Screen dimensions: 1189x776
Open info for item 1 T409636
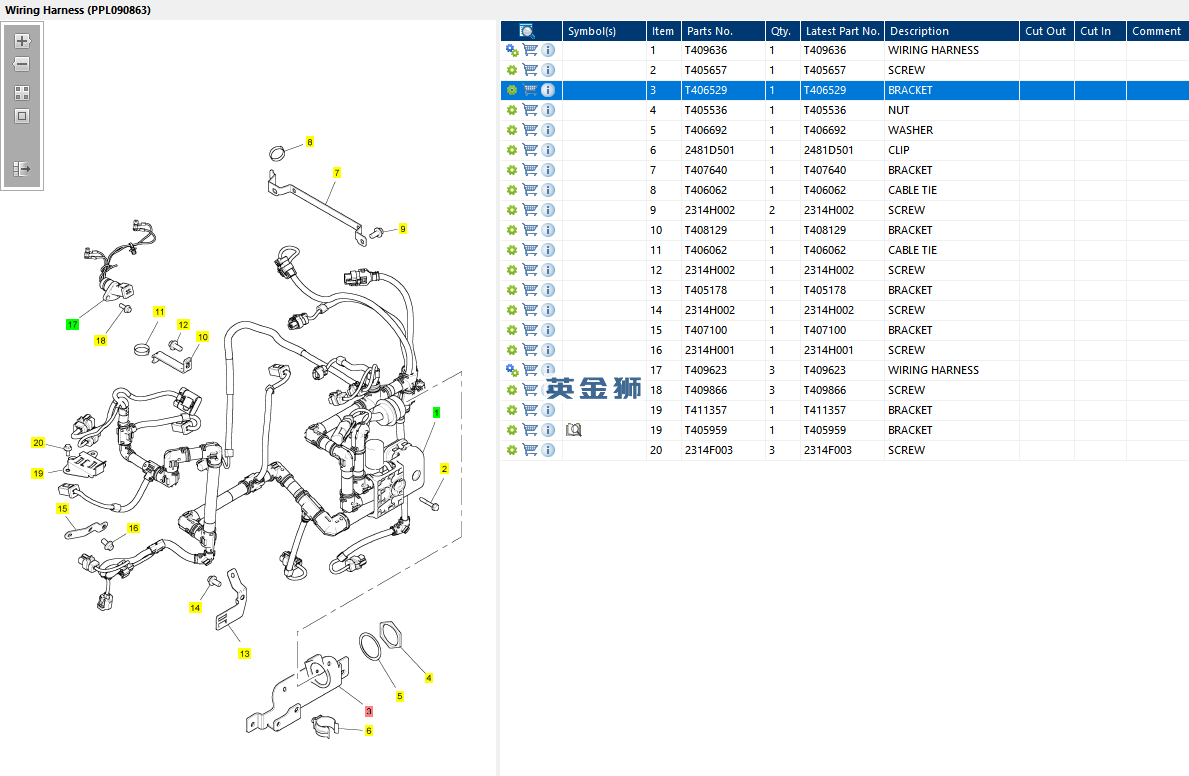tap(548, 50)
